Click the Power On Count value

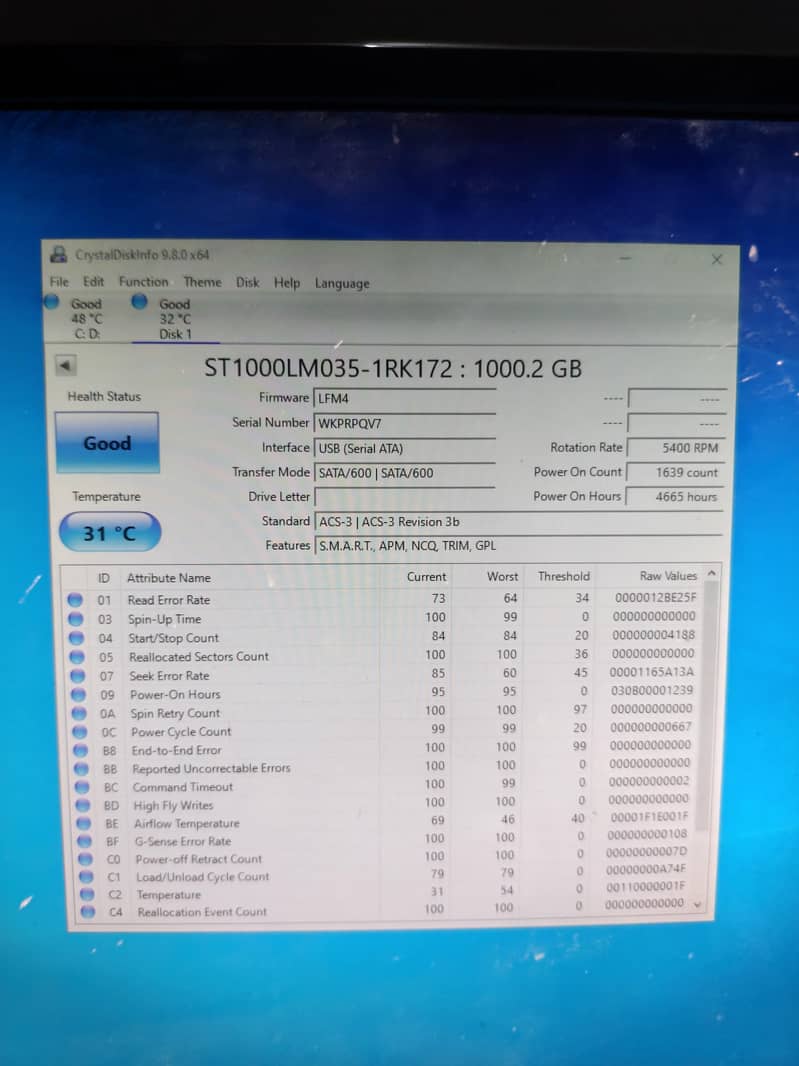pyautogui.click(x=675, y=472)
